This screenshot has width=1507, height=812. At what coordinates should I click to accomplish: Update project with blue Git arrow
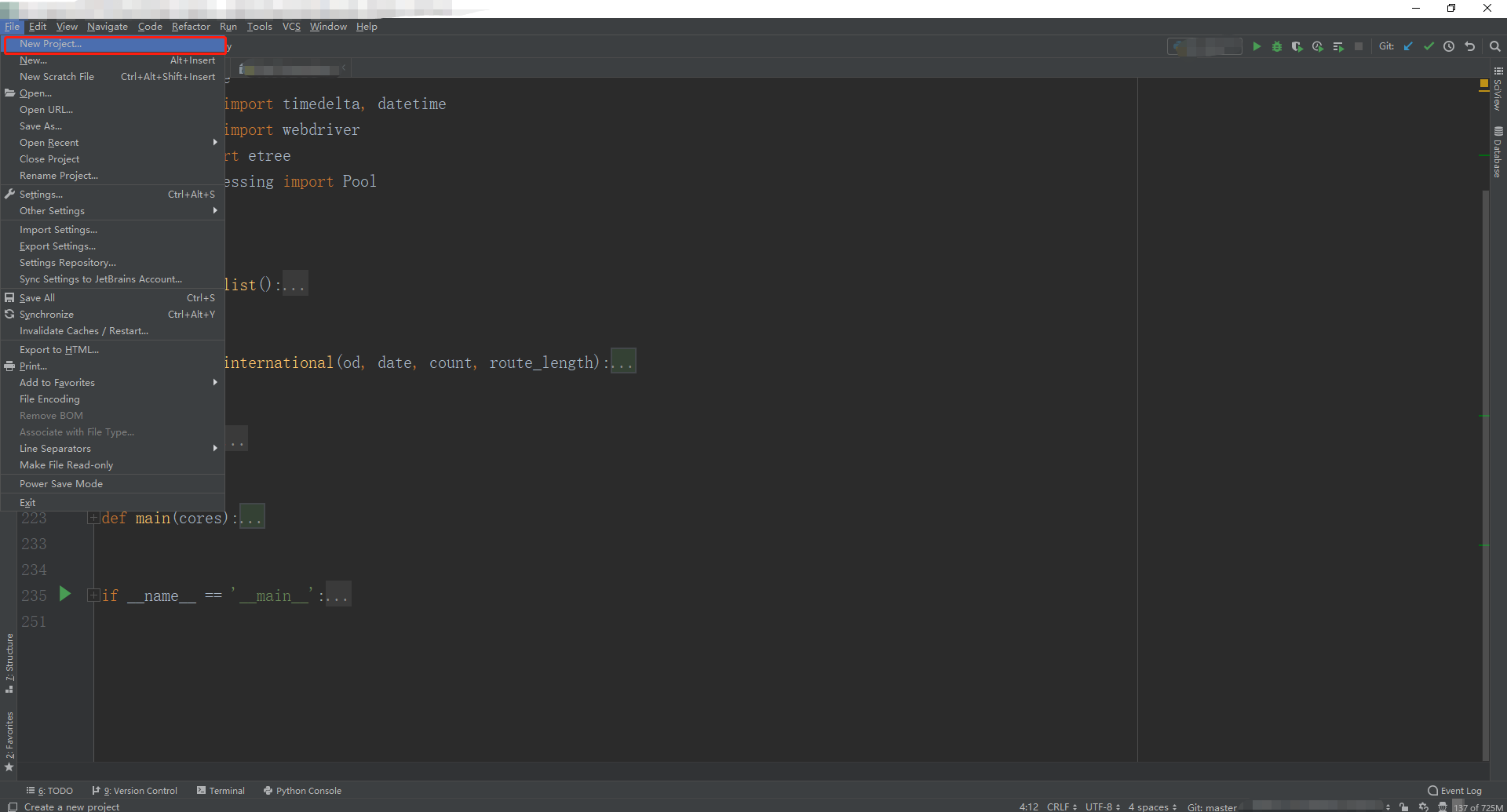pyautogui.click(x=1408, y=46)
